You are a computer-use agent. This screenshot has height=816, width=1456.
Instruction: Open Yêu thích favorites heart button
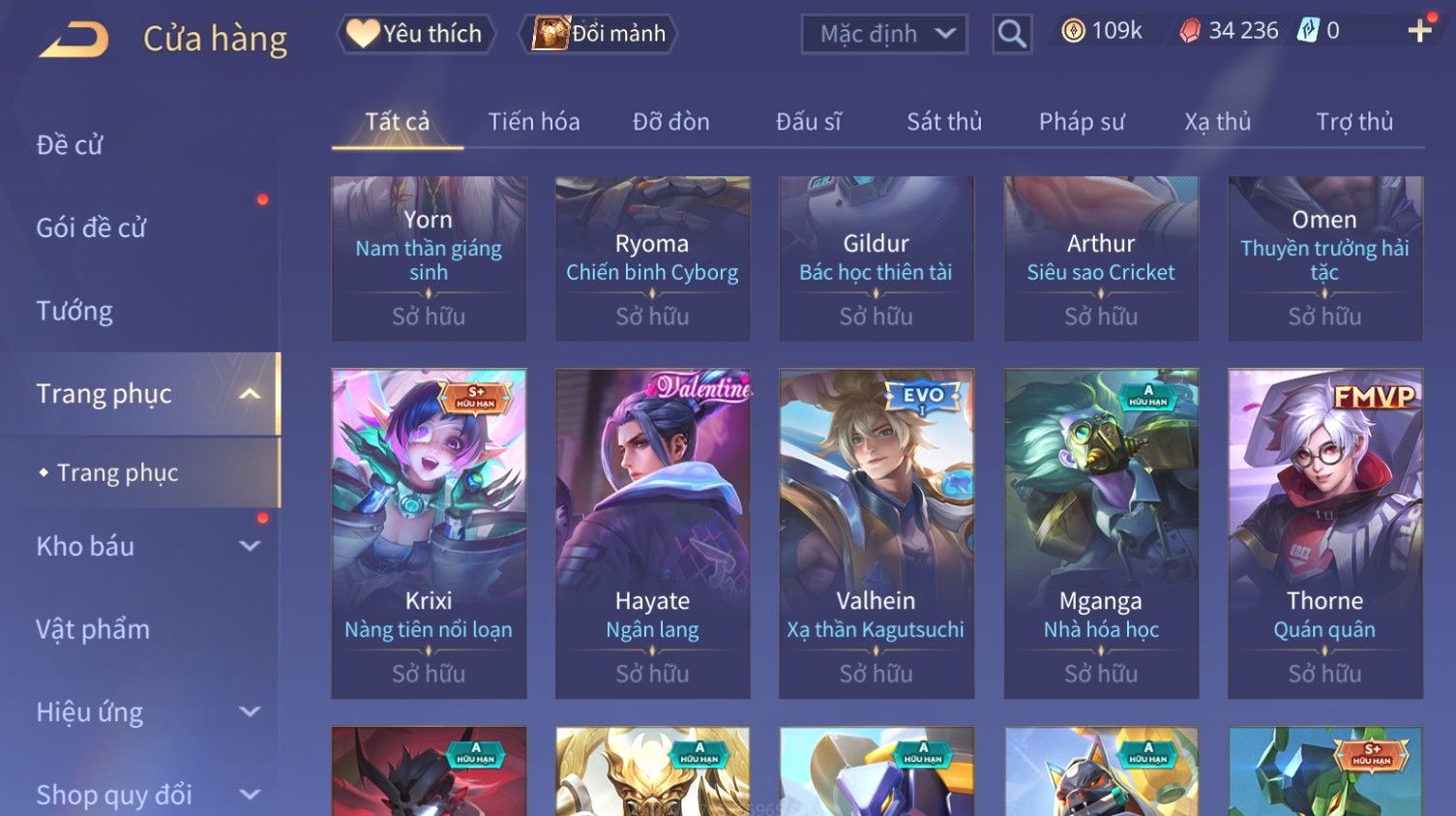[415, 34]
